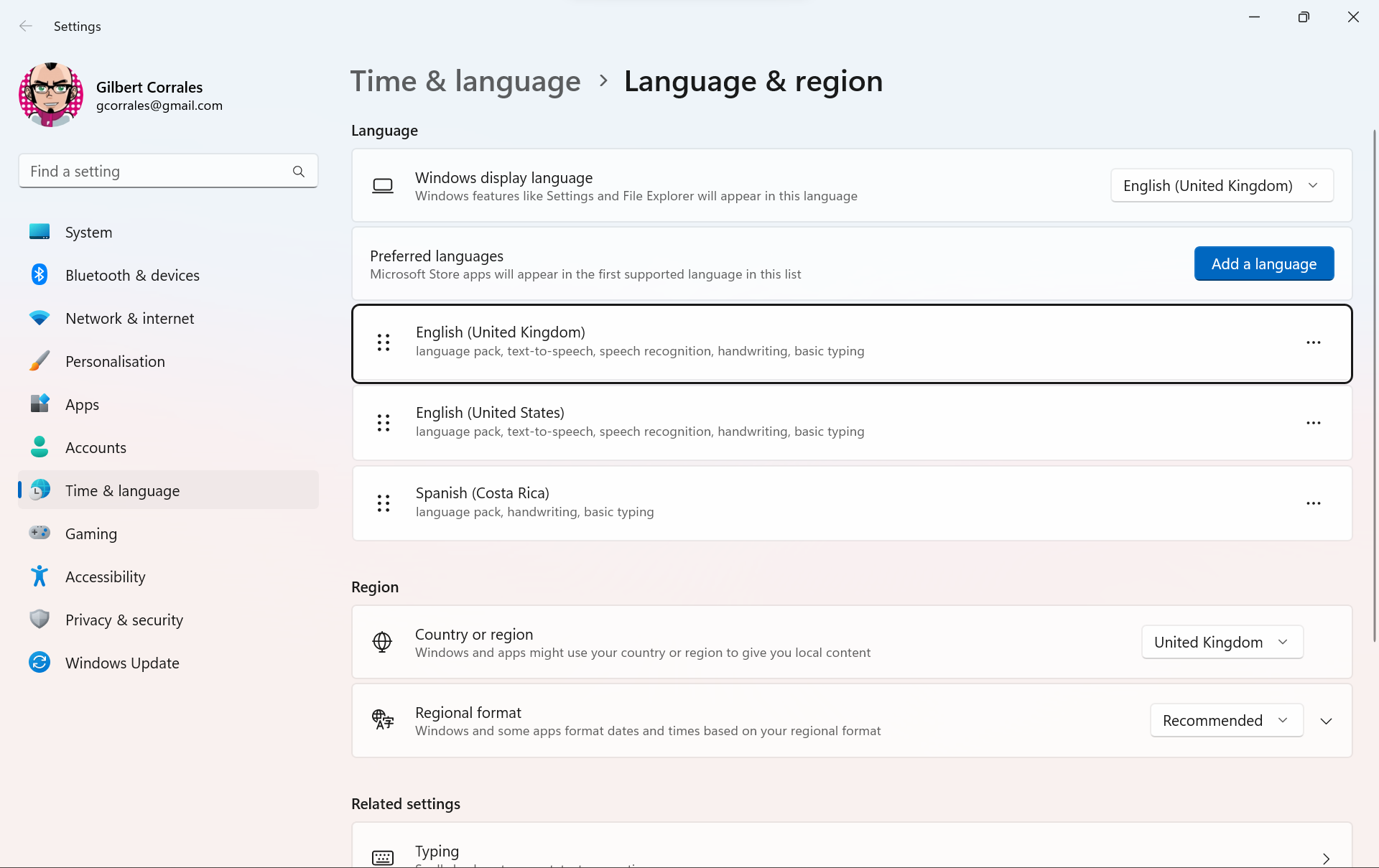1379x868 pixels.
Task: Select Privacy & security in sidebar
Action: (x=124, y=620)
